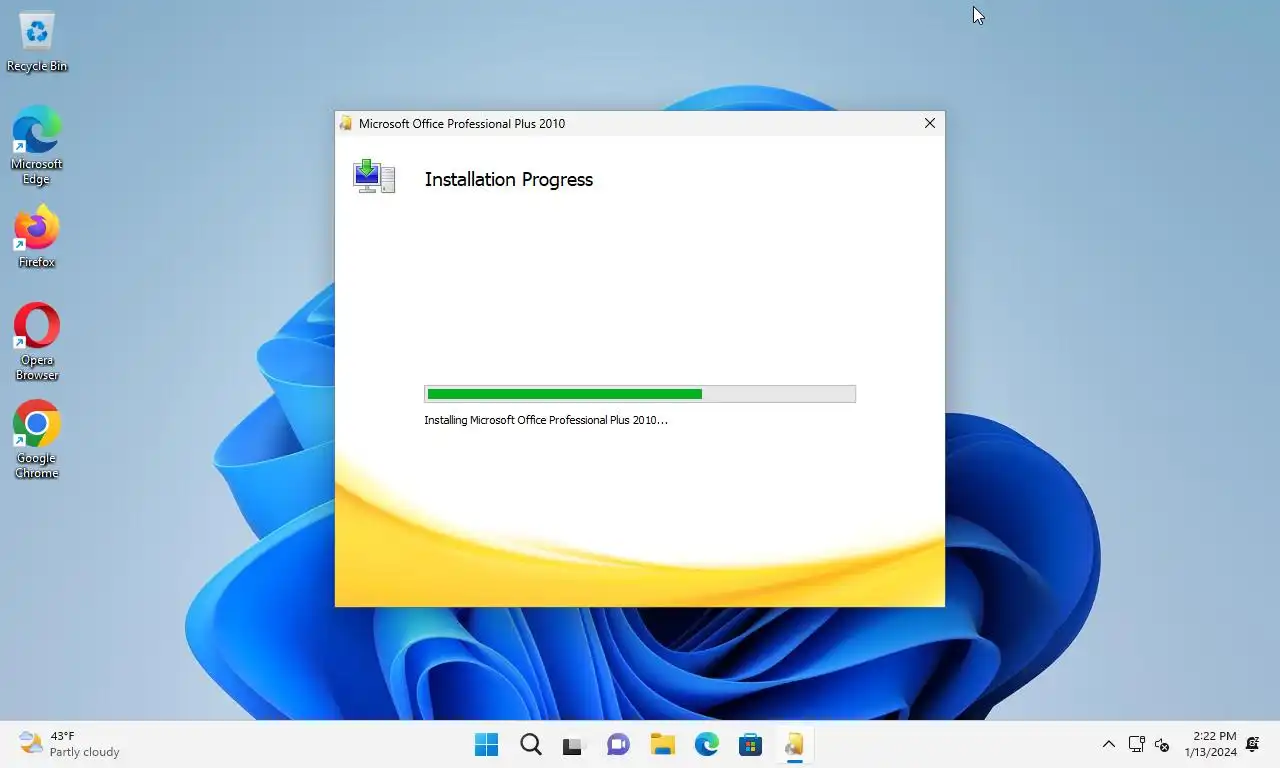Image resolution: width=1280 pixels, height=768 pixels.
Task: Click the "Installing Microsoft Office Professional Plus 2010..." status
Action: point(546,420)
